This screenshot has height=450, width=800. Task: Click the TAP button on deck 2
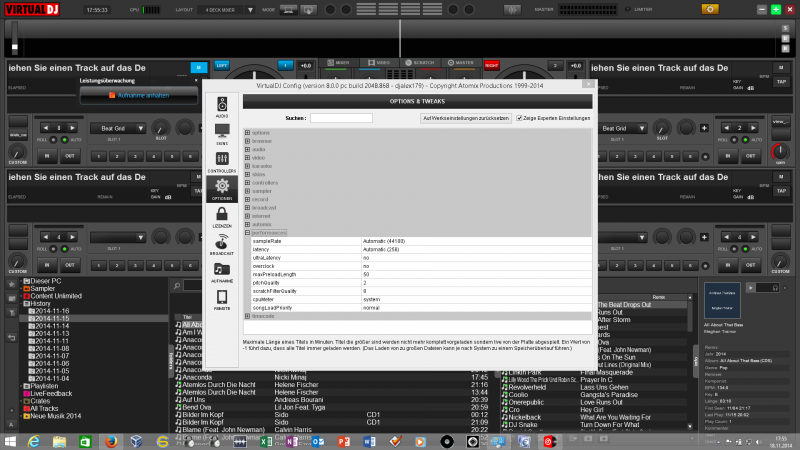point(781,82)
